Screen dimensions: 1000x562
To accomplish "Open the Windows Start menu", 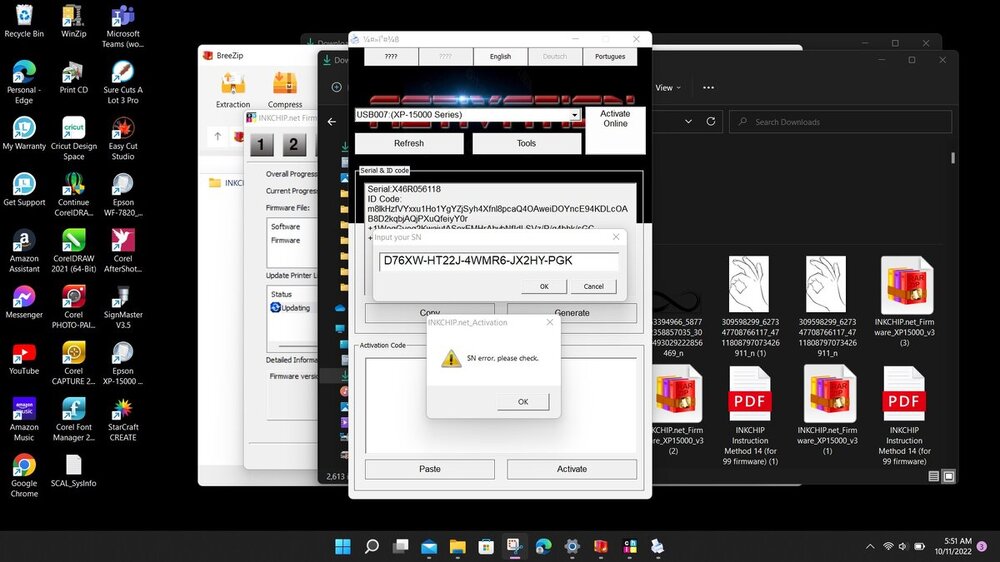I will coord(342,546).
